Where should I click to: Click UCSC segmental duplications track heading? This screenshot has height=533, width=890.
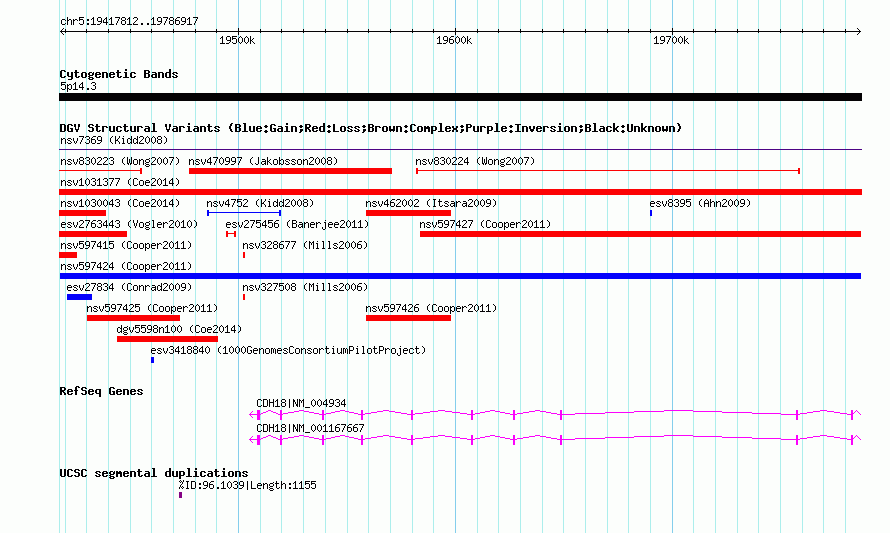pos(154,473)
